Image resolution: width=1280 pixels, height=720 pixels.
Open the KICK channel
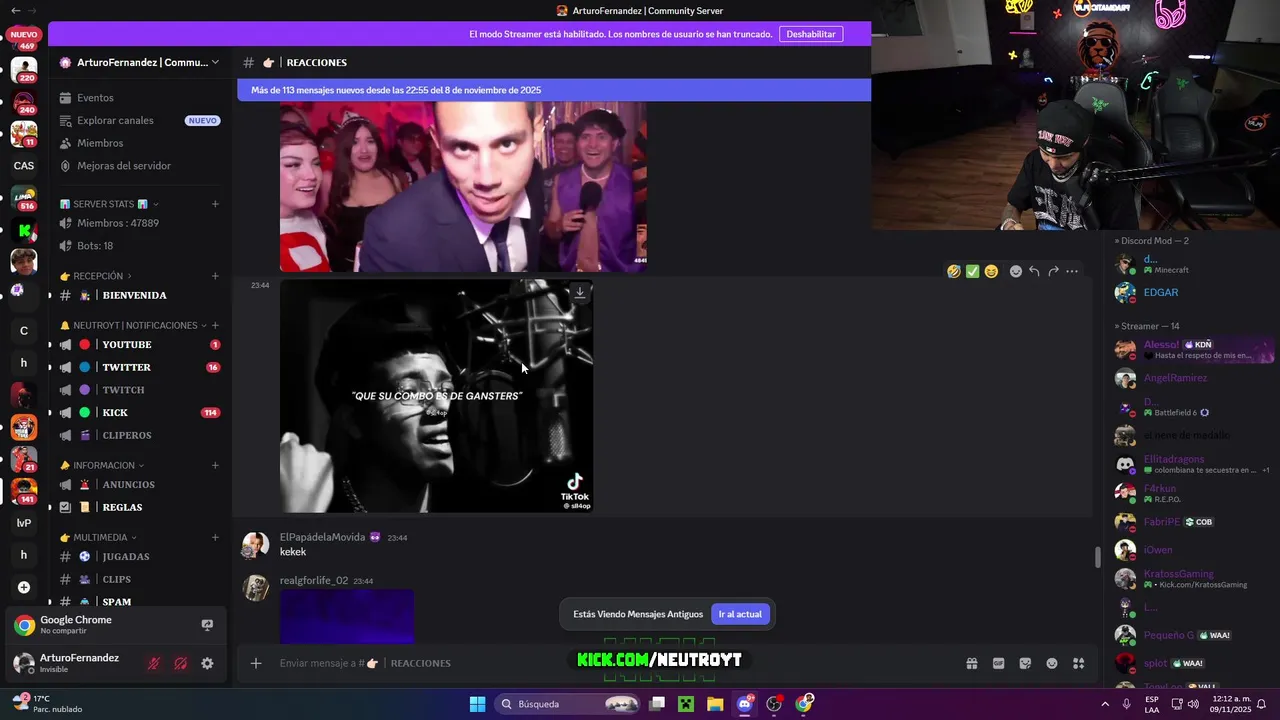coord(140,412)
